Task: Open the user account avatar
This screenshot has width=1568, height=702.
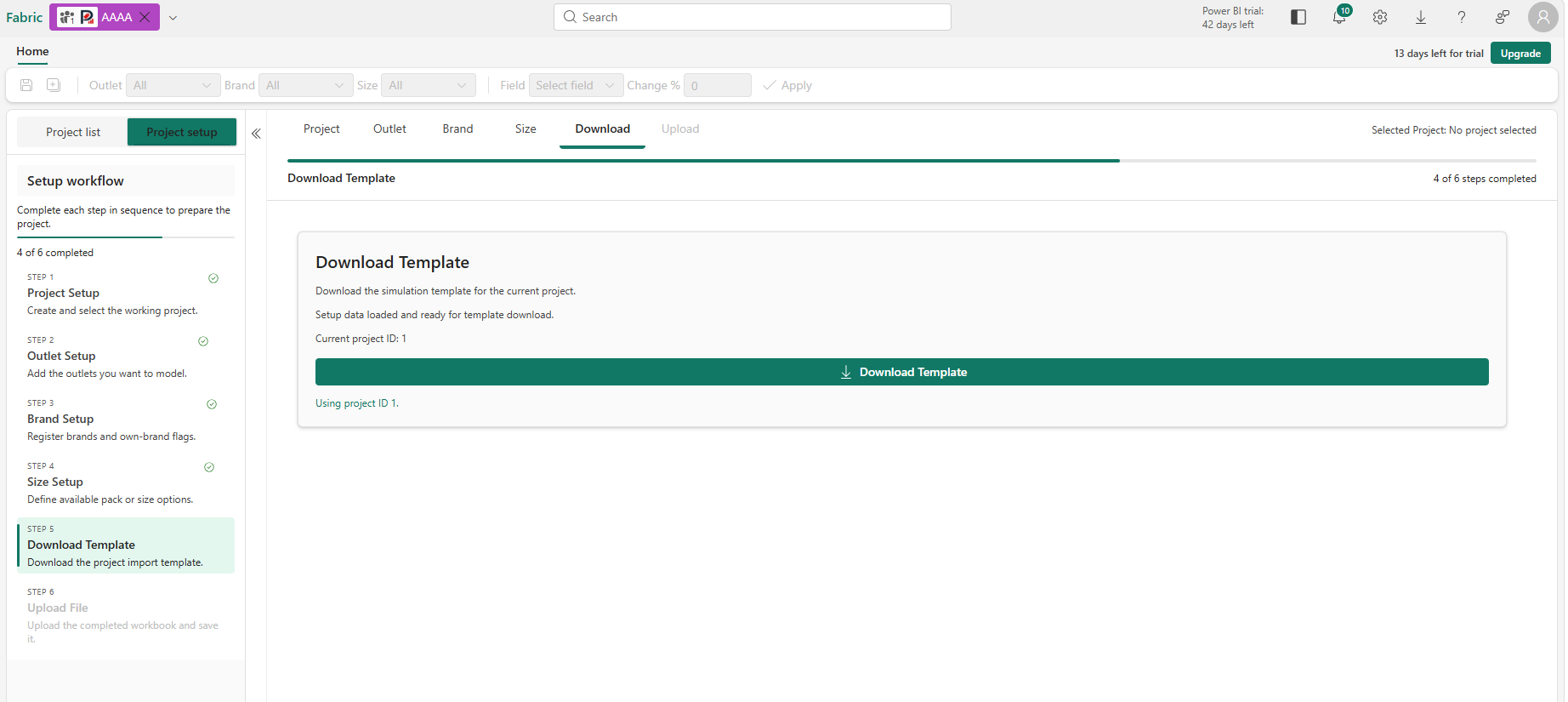Action: pyautogui.click(x=1542, y=17)
